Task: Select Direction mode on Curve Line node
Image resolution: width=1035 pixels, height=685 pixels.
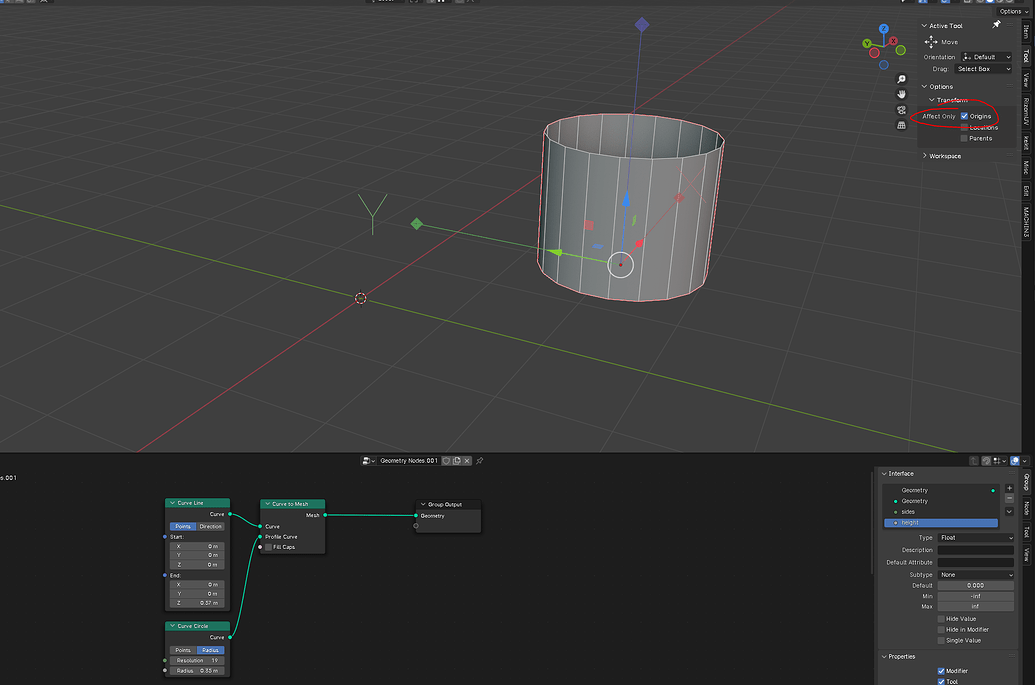Action: pos(211,527)
